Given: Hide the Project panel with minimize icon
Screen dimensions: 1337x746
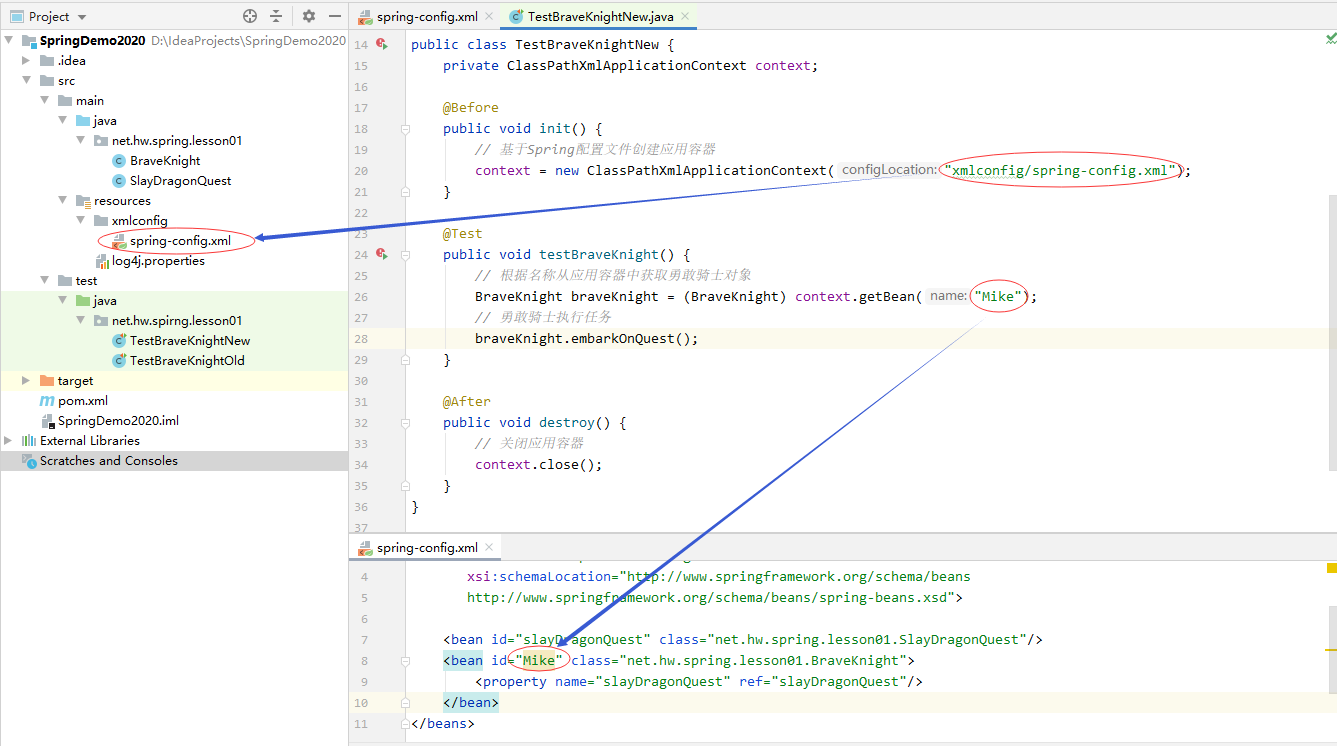Looking at the screenshot, I should click(x=334, y=16).
